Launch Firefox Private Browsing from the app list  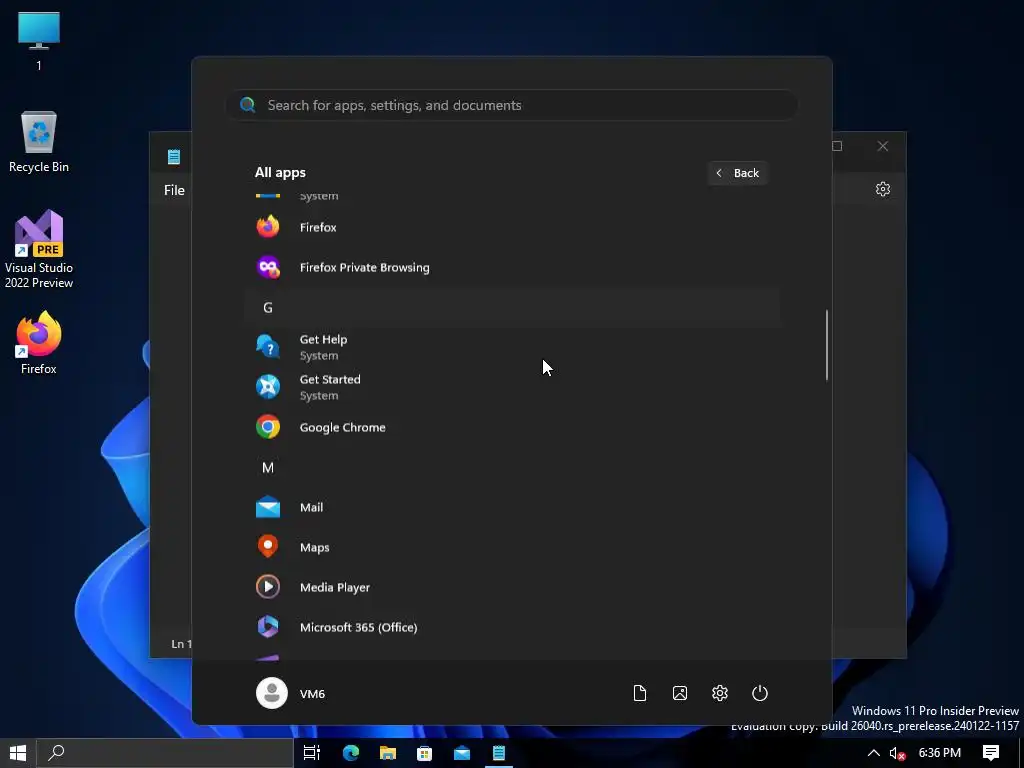[512, 267]
